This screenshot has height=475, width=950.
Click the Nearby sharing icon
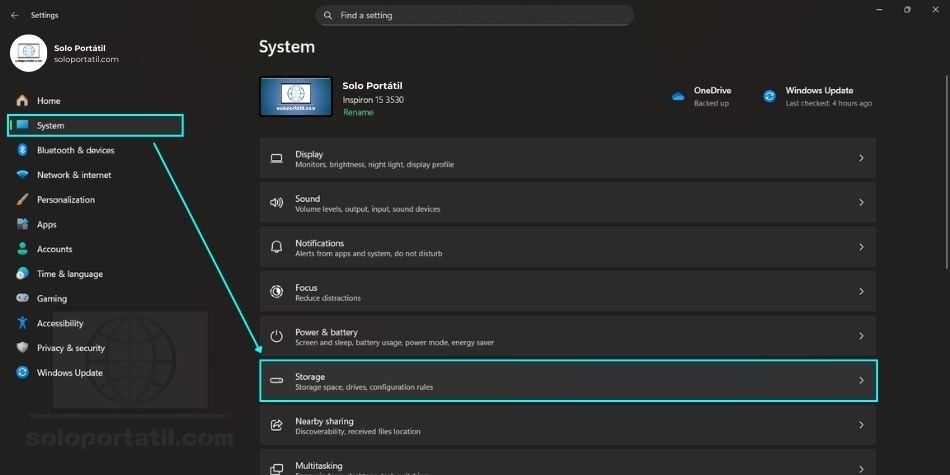pyautogui.click(x=276, y=425)
